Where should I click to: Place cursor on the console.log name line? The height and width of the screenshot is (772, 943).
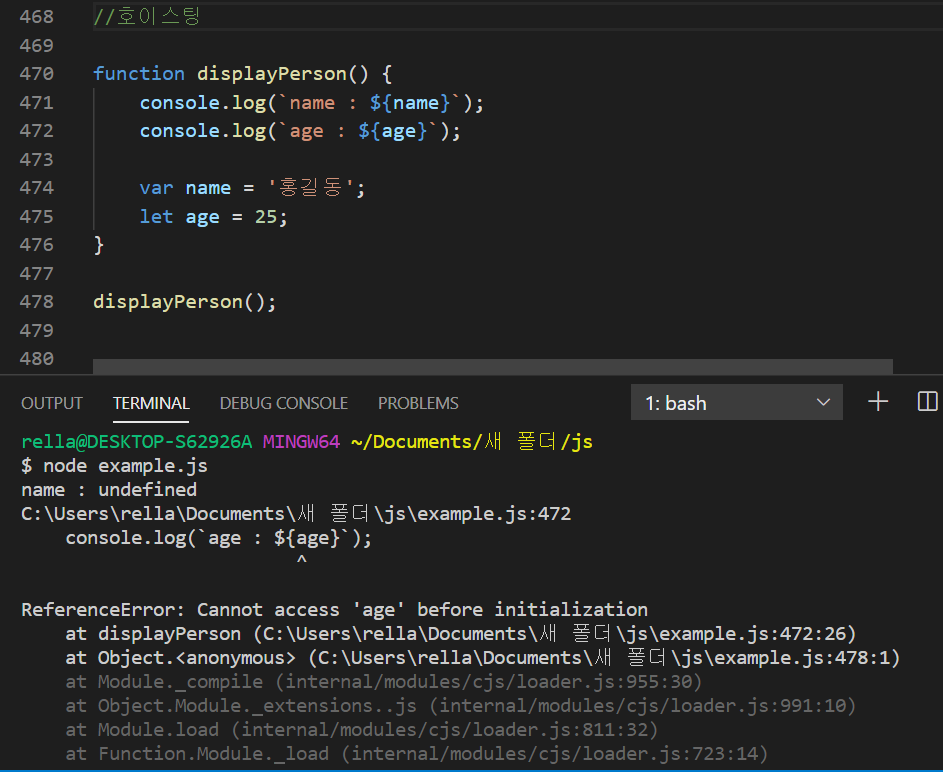pyautogui.click(x=312, y=103)
